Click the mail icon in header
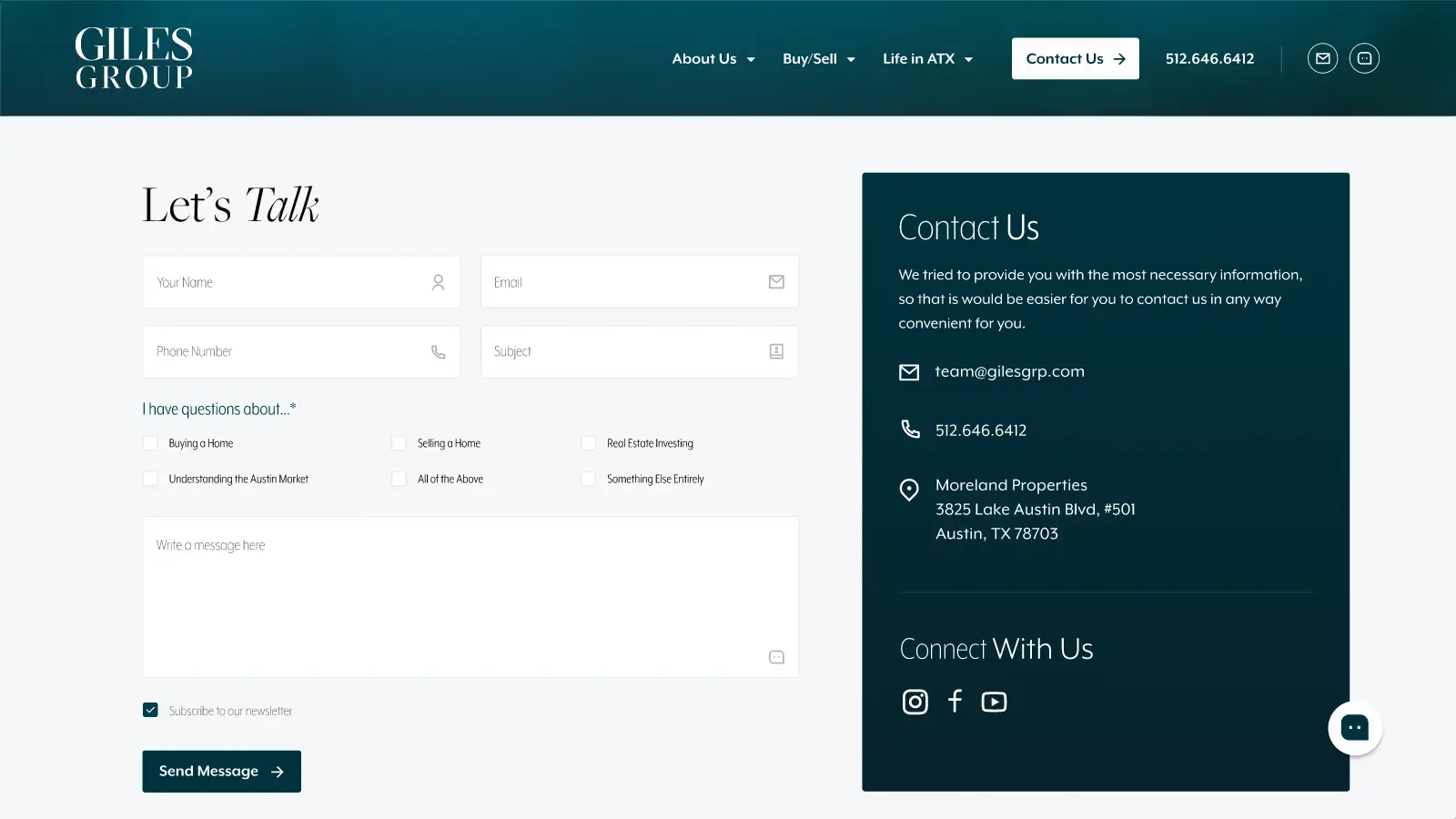 (1322, 58)
